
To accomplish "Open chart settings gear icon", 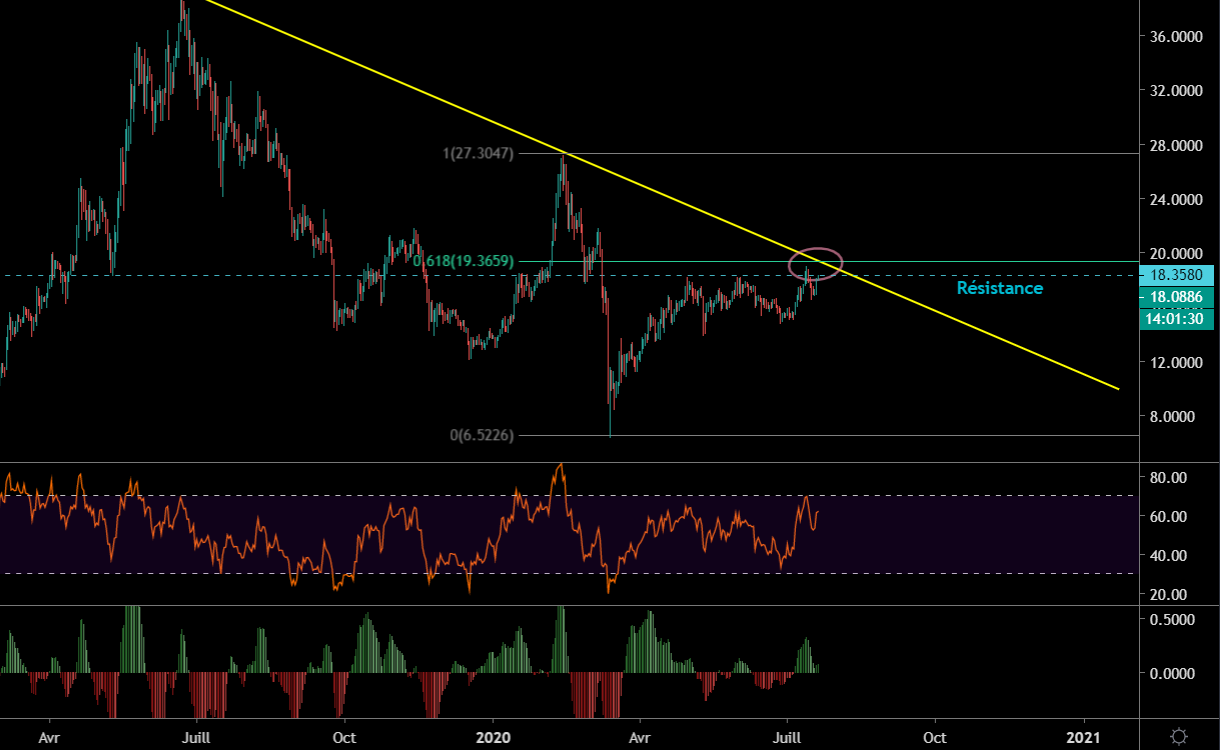I will [1179, 736].
